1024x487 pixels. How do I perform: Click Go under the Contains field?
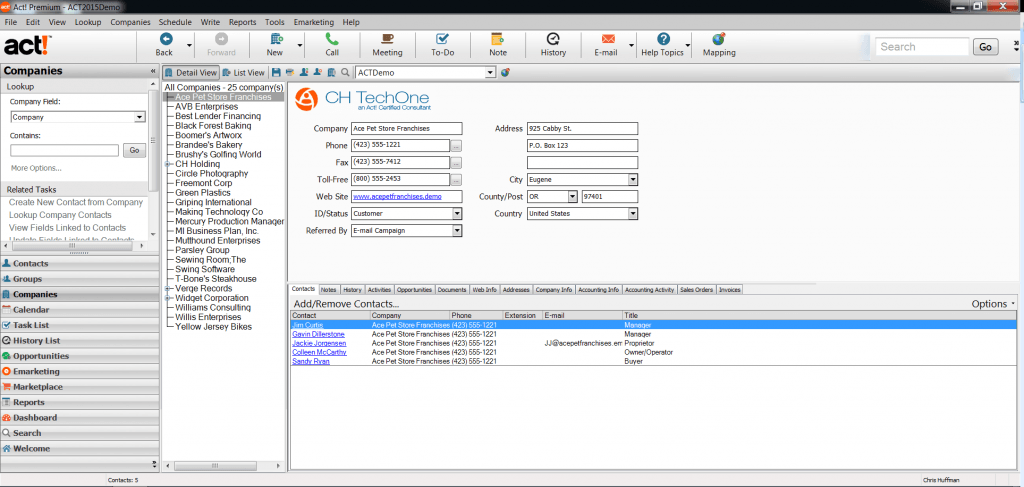pyautogui.click(x=135, y=151)
